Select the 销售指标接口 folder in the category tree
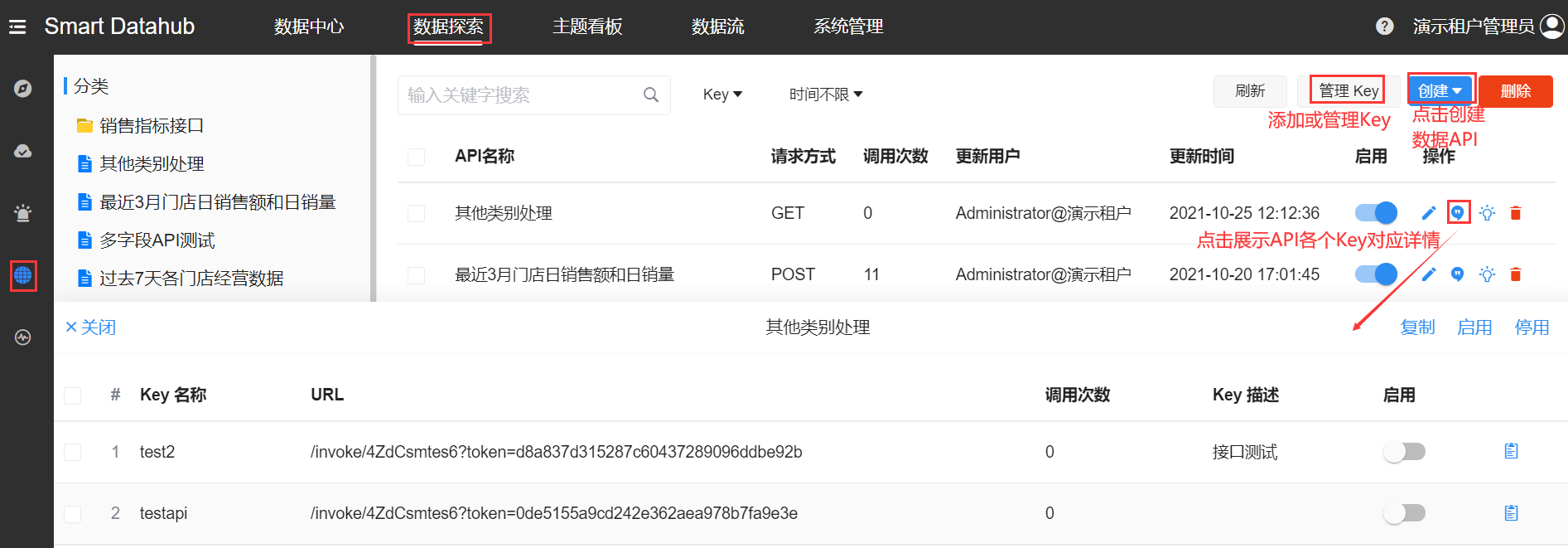The image size is (1568, 548). pos(141,126)
